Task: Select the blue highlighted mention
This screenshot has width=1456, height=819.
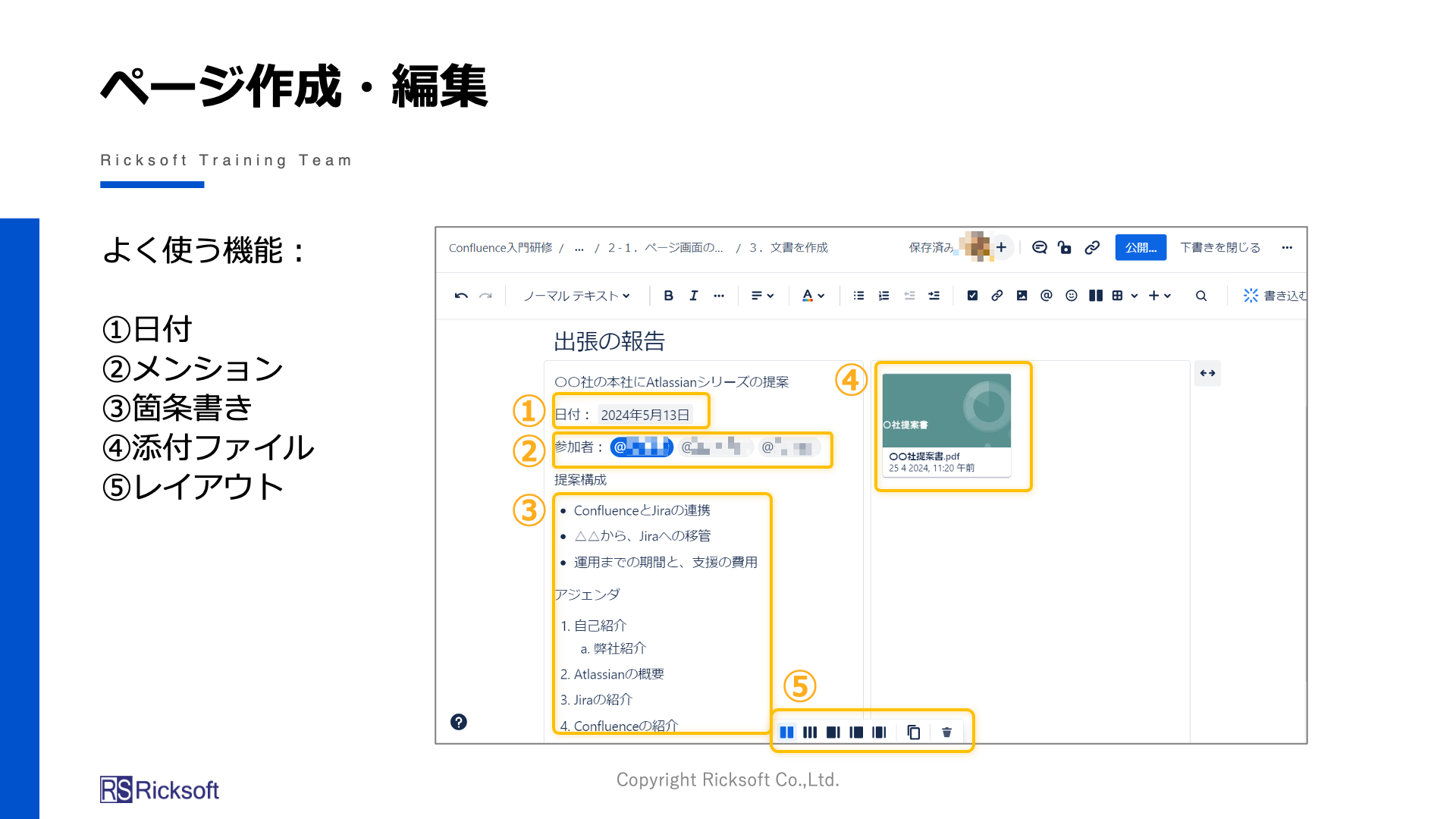Action: coord(642,447)
